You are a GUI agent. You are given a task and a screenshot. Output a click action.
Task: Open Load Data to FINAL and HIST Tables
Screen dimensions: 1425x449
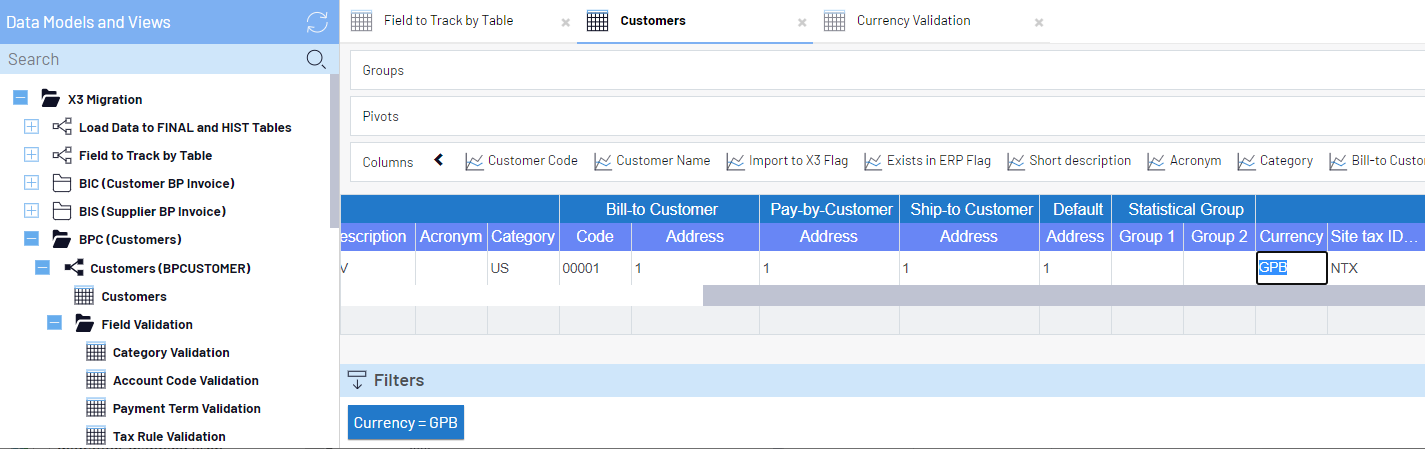pyautogui.click(x=185, y=127)
